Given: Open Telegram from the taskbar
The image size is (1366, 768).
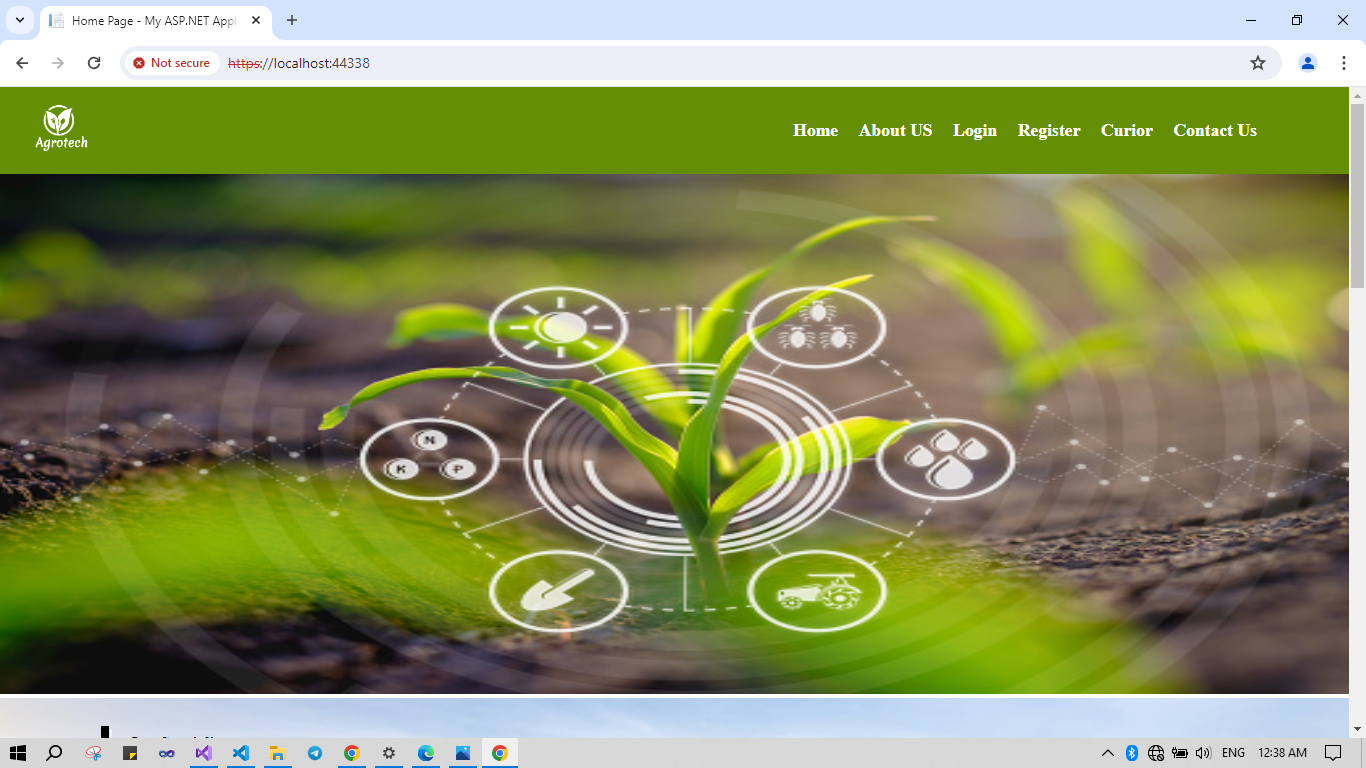Looking at the screenshot, I should tap(315, 753).
